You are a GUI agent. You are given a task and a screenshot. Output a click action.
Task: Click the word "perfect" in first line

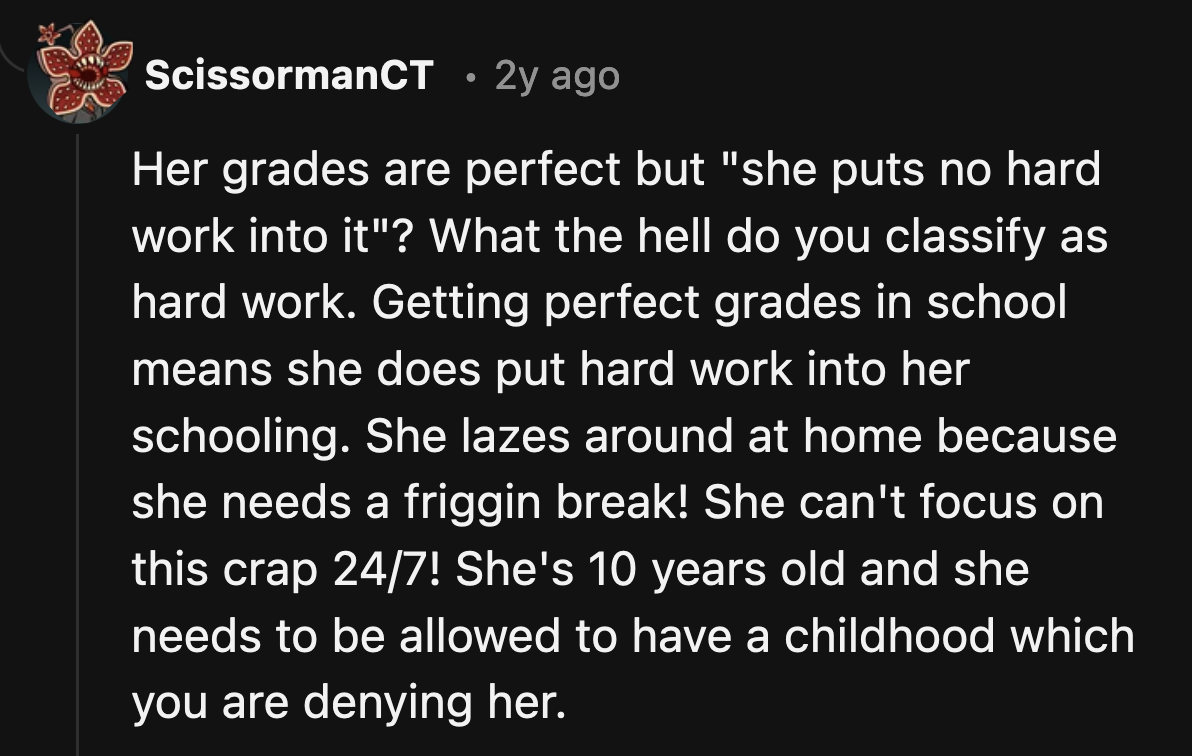(542, 169)
